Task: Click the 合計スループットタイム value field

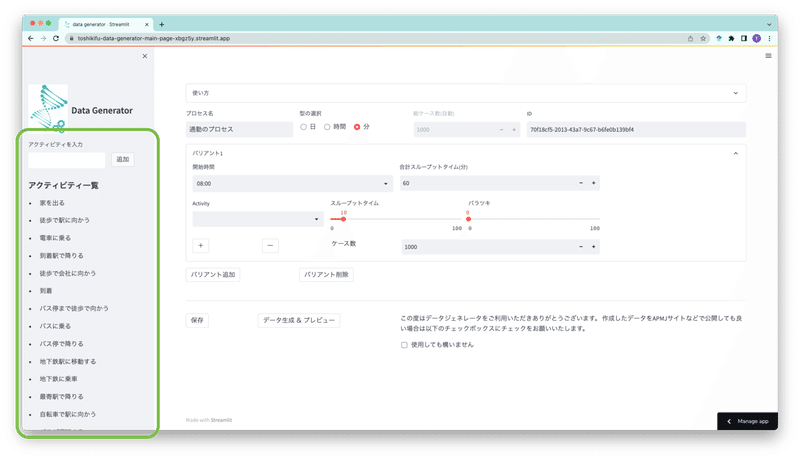Action: [x=487, y=183]
